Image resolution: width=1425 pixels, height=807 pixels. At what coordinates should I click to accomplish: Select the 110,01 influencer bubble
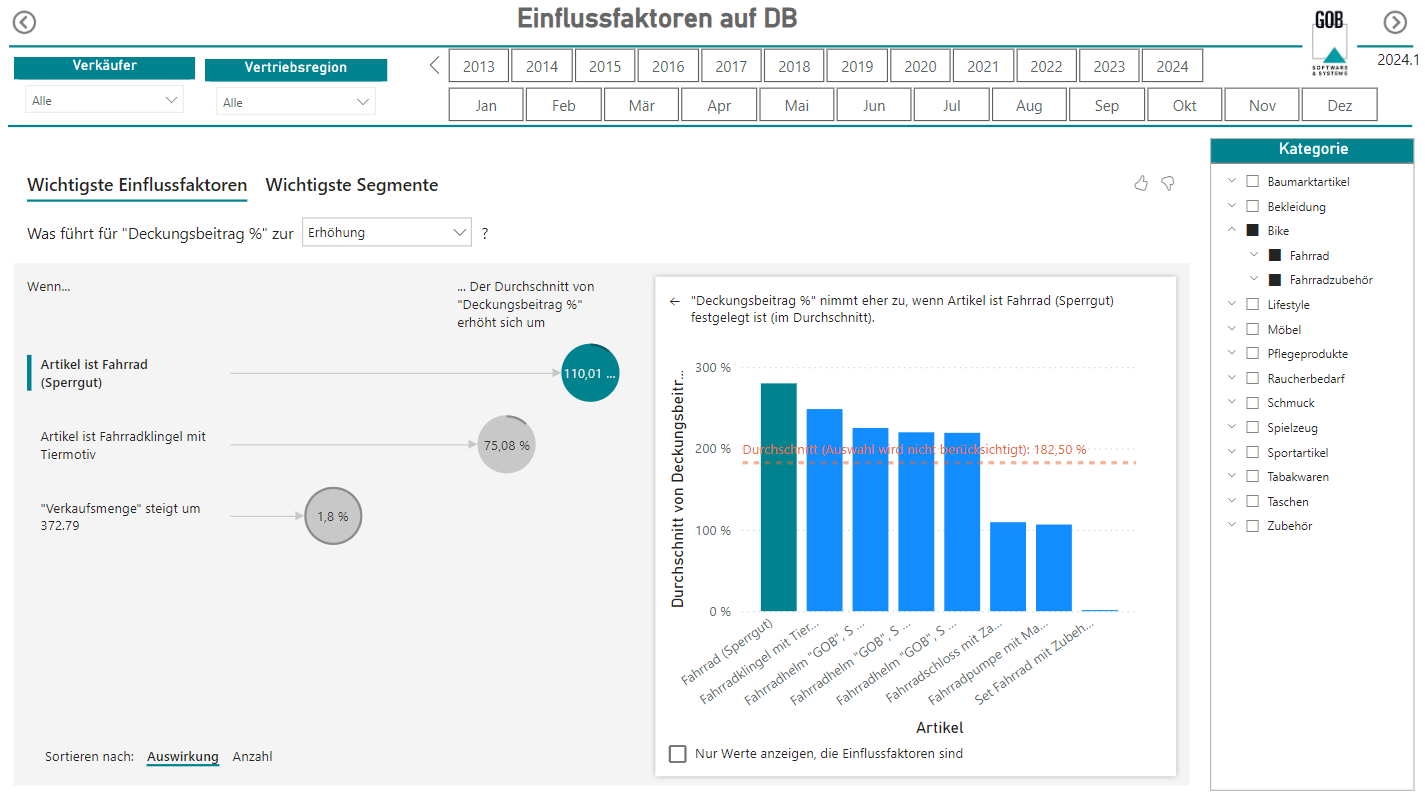click(591, 373)
